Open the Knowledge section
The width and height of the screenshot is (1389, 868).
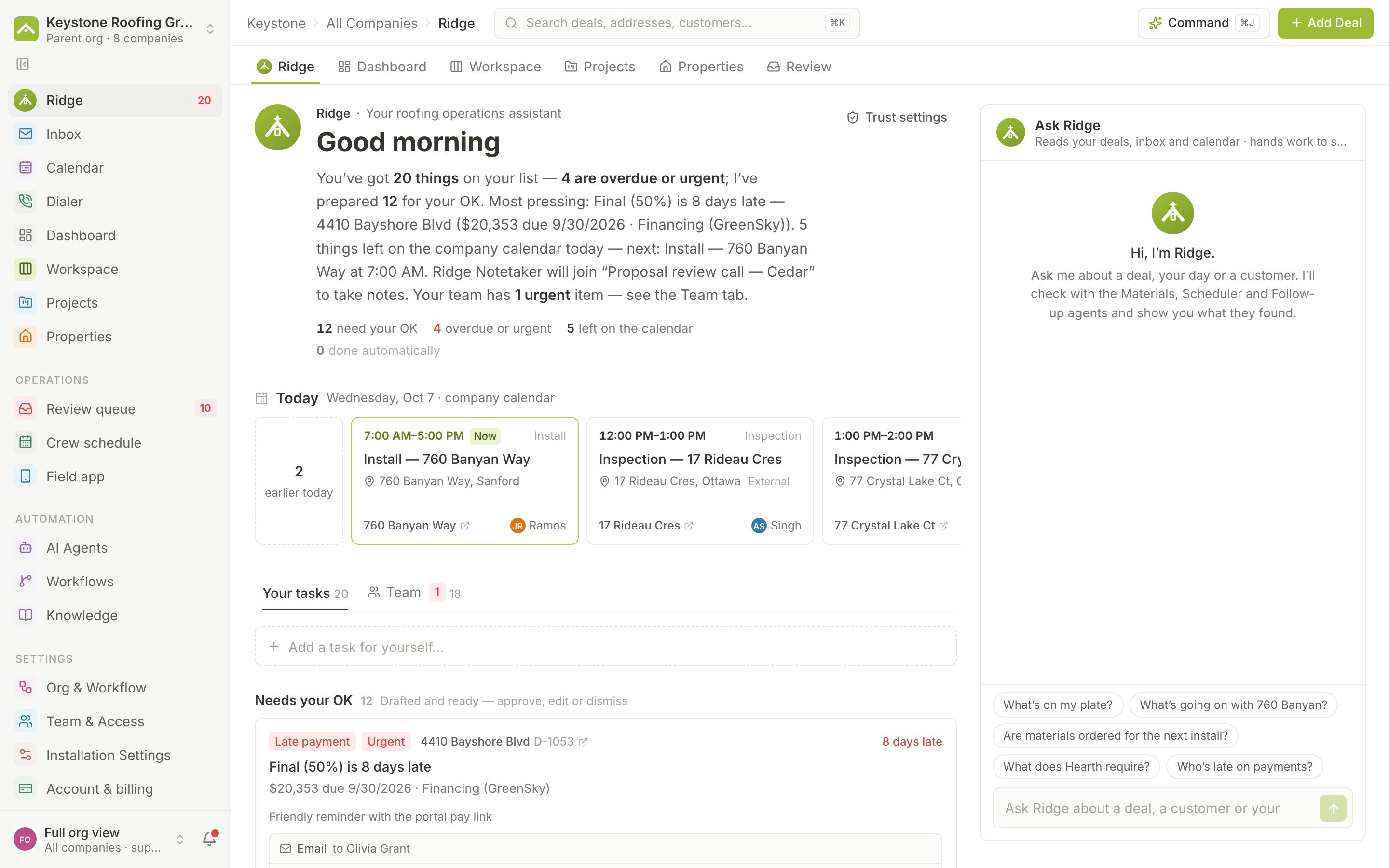click(115, 615)
